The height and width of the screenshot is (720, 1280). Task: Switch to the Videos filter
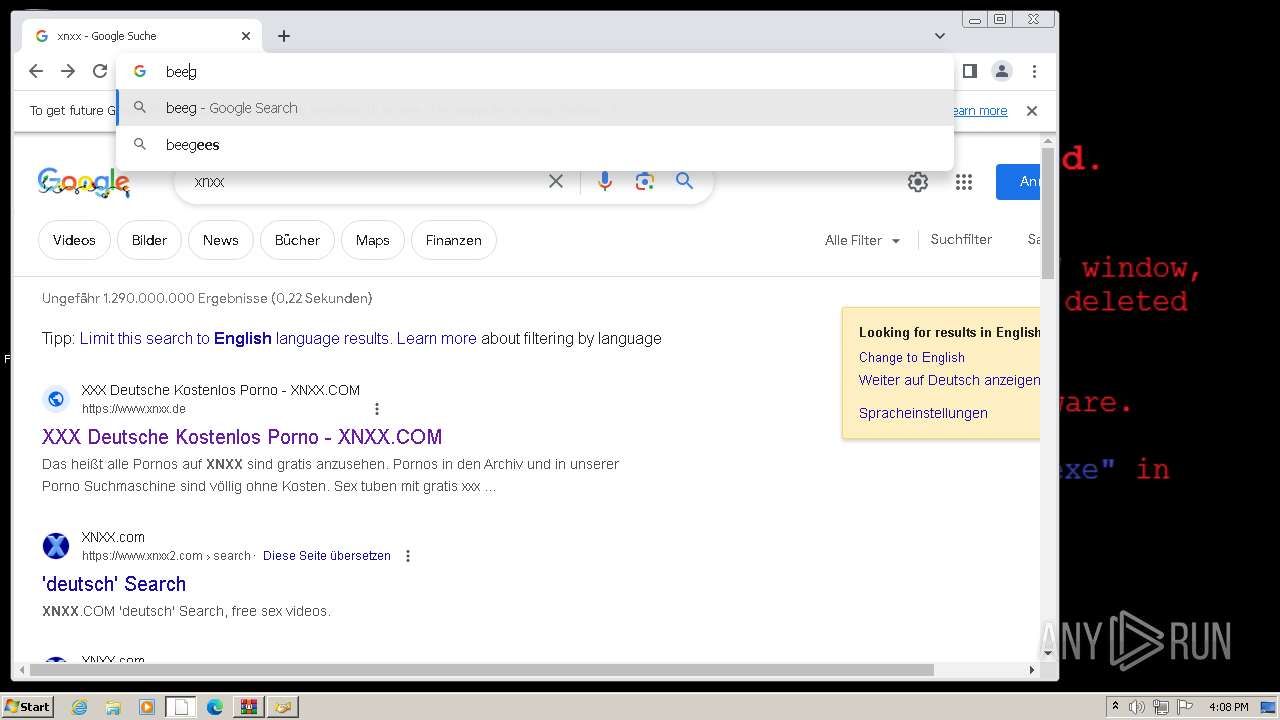tap(74, 240)
